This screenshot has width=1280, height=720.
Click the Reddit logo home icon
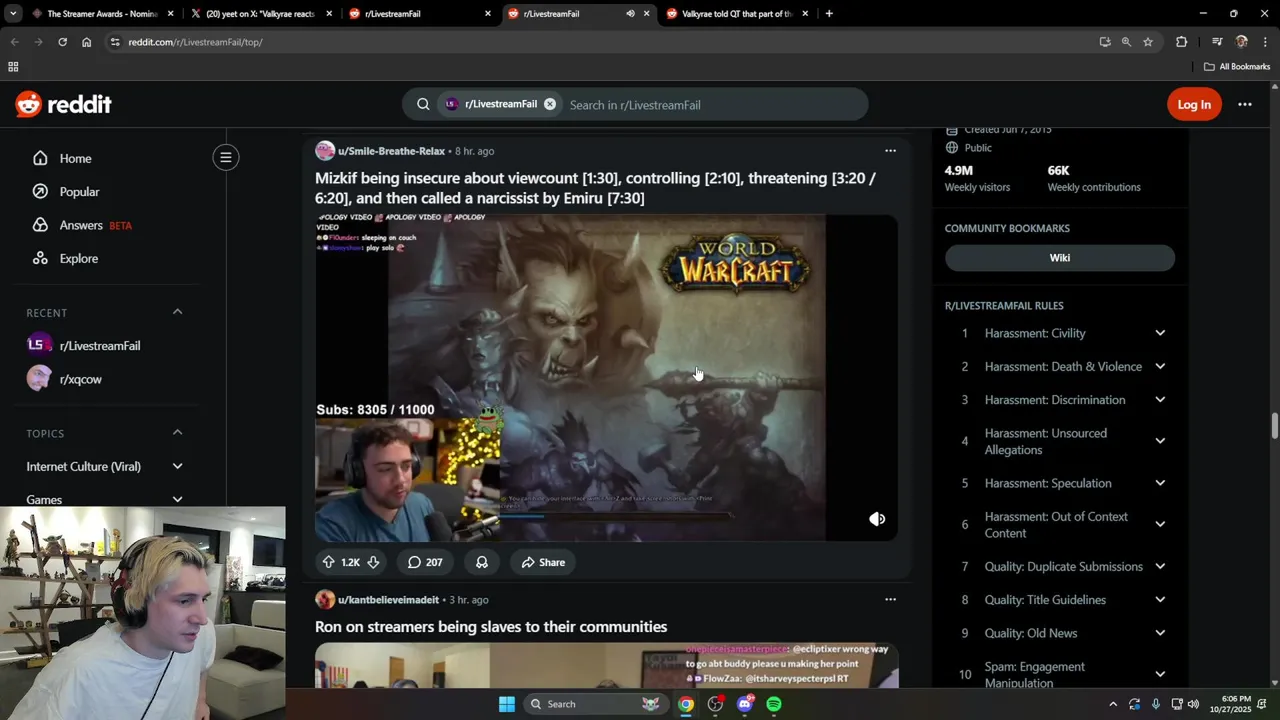63,104
